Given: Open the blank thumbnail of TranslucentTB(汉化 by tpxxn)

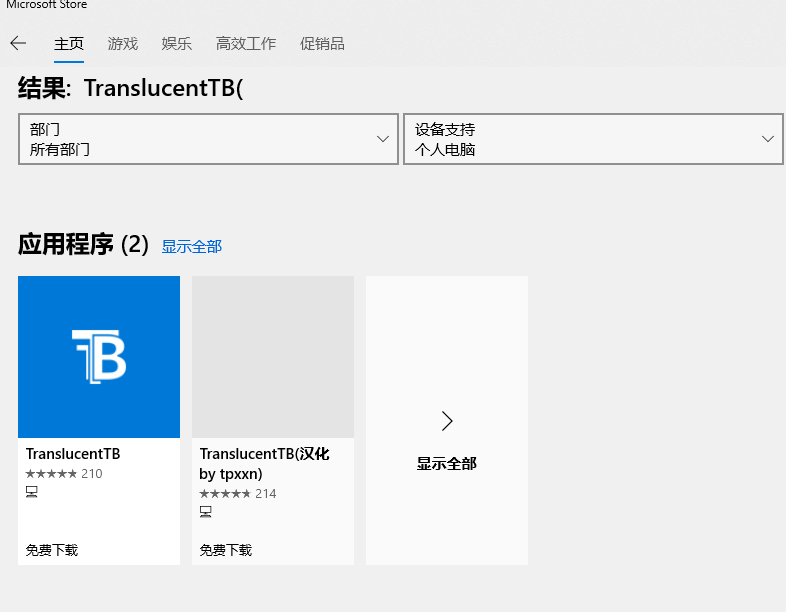Looking at the screenshot, I should click(x=273, y=357).
